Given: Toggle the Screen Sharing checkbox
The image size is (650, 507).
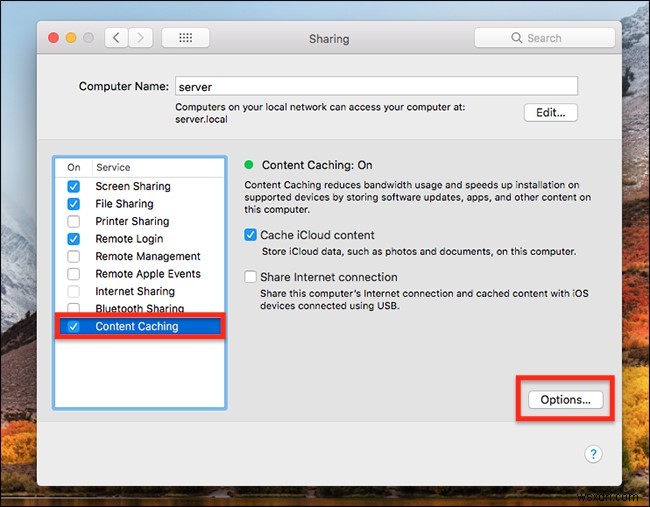Looking at the screenshot, I should click(x=74, y=187).
